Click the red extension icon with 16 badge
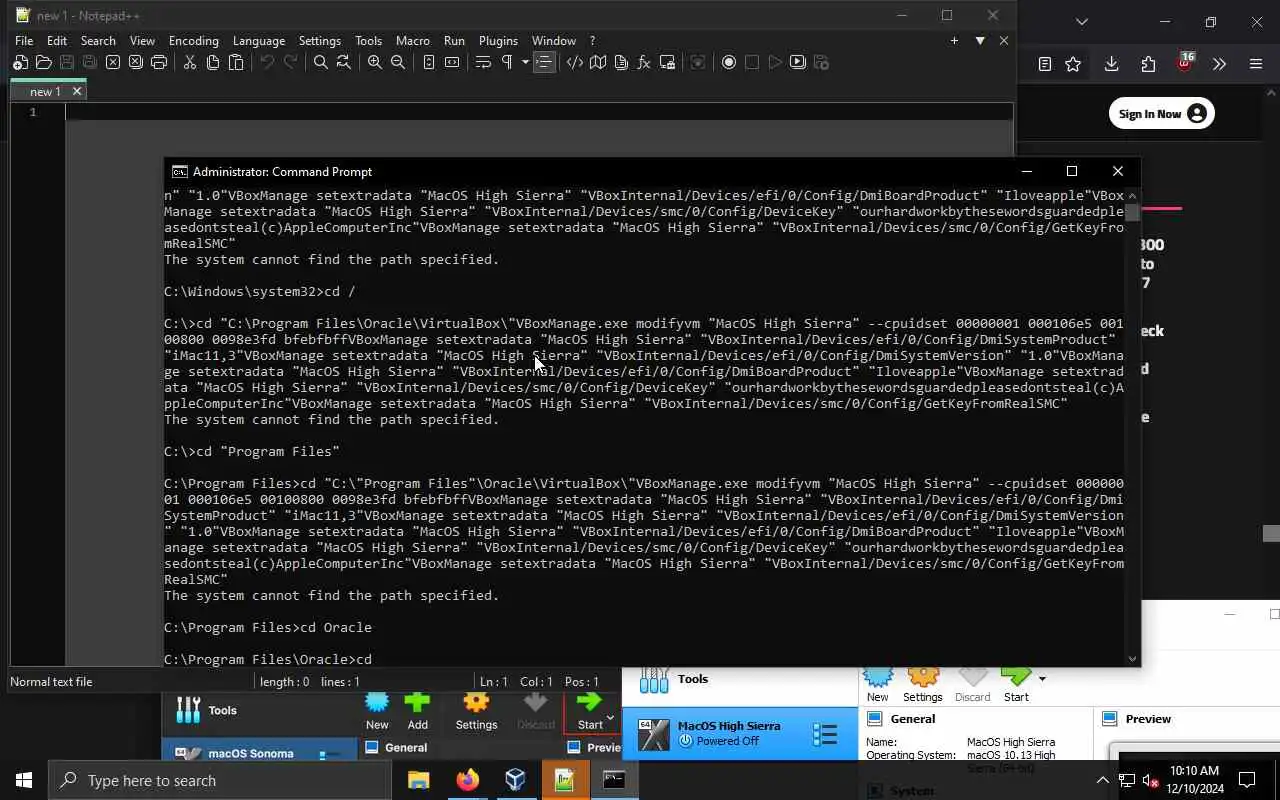This screenshot has height=800, width=1280. (x=1184, y=62)
